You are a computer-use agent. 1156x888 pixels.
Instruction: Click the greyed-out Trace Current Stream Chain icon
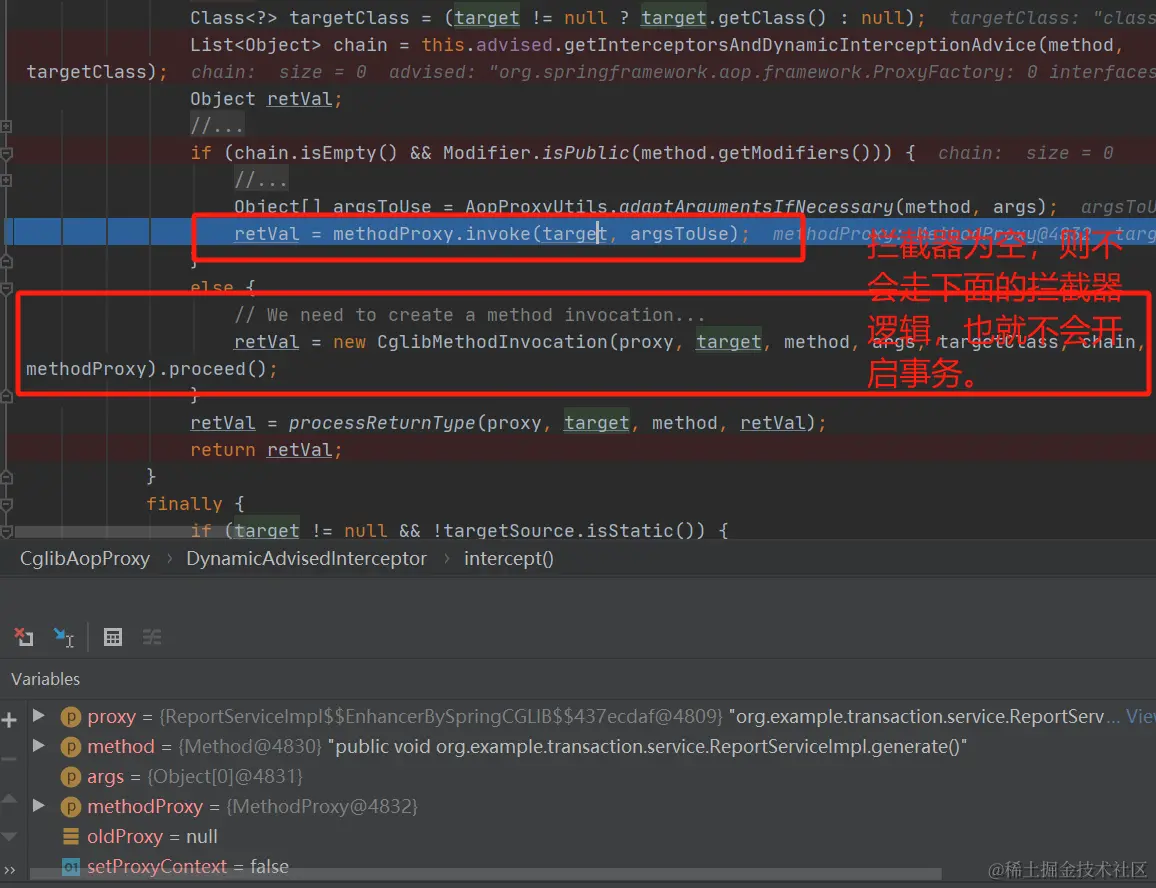[x=152, y=637]
